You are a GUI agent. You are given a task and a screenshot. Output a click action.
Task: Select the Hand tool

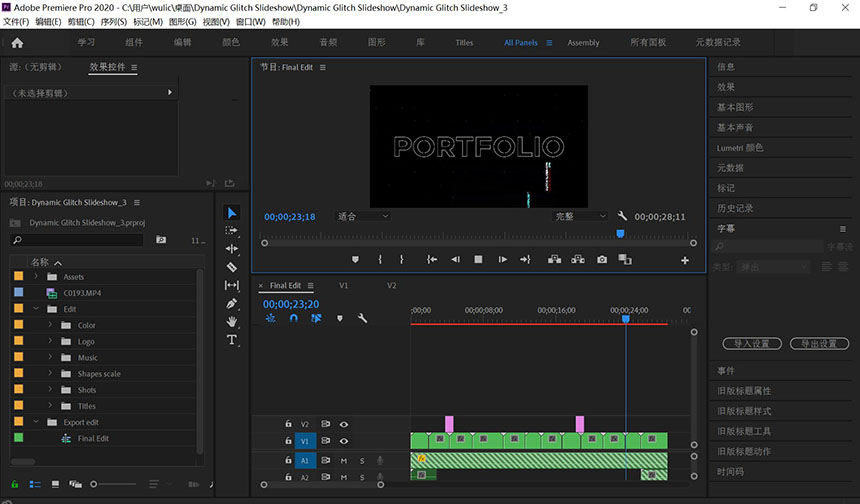pyautogui.click(x=232, y=321)
